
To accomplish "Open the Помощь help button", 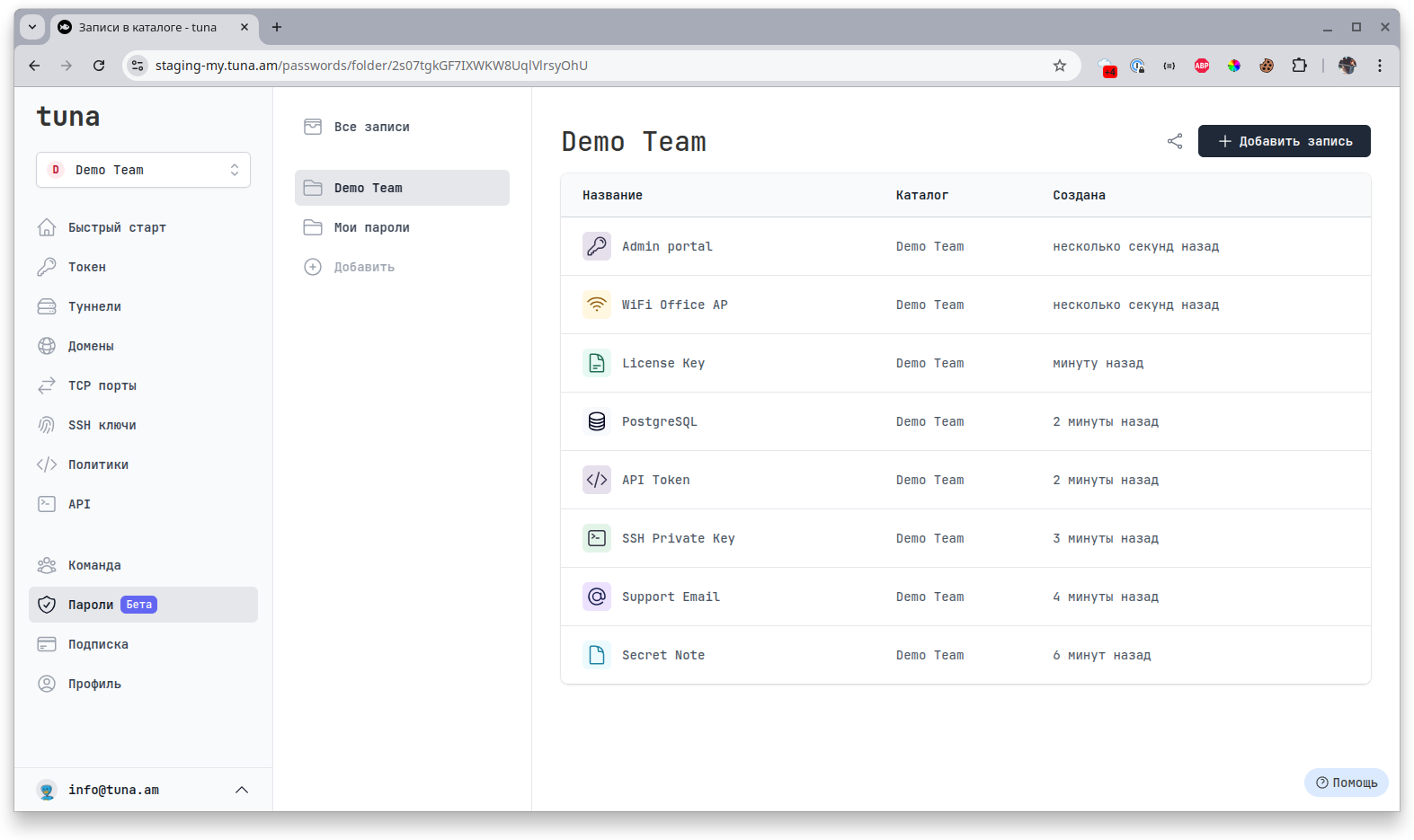I will 1346,783.
